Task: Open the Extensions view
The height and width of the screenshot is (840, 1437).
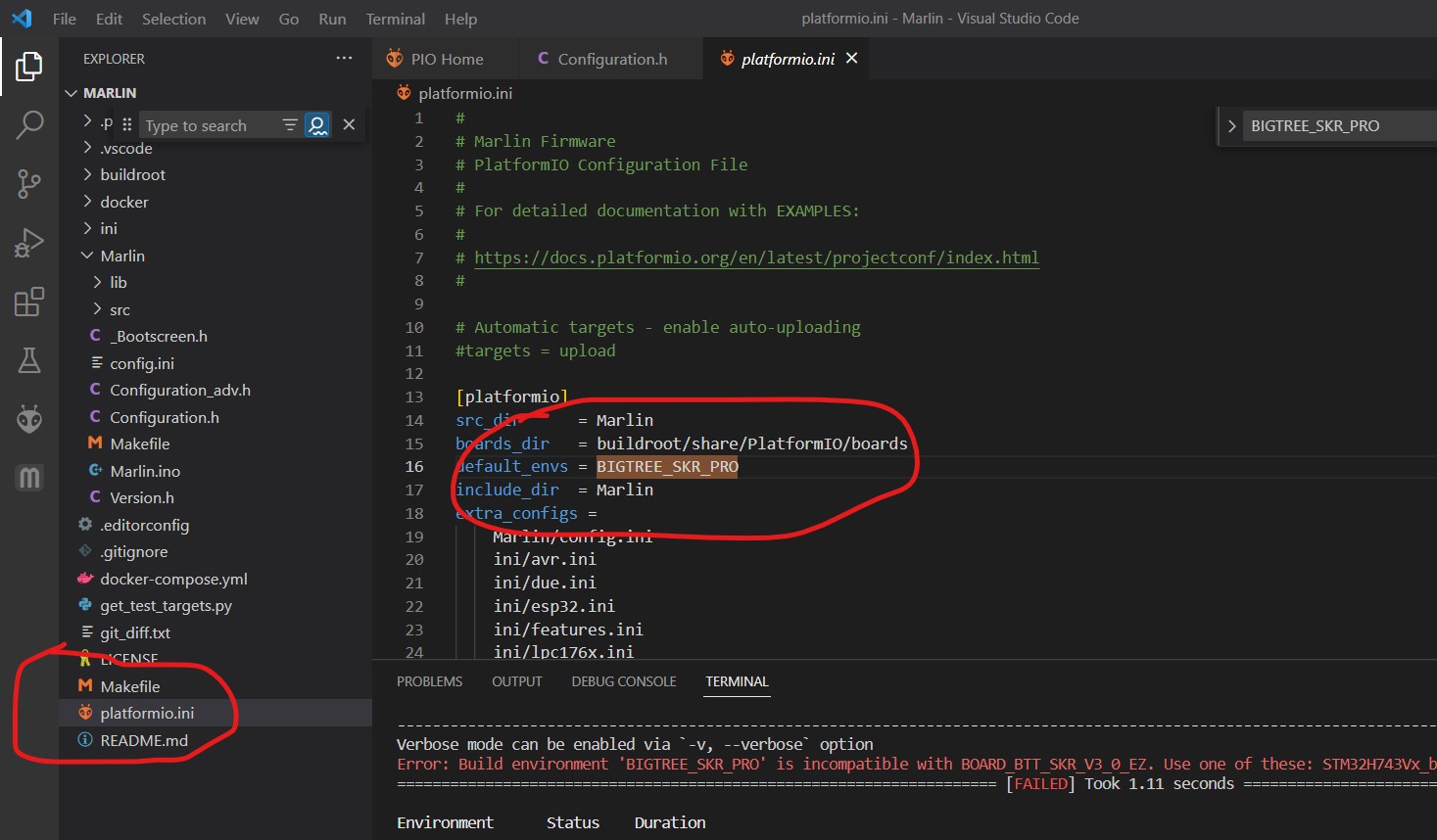Action: click(29, 303)
